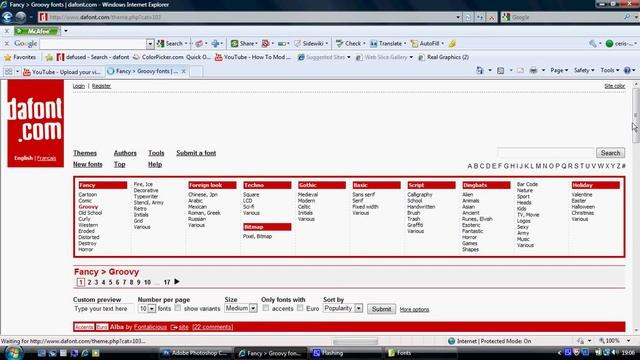Expand the Tools menu dropdown
Viewport: 640px width, 360px height.
coord(609,70)
